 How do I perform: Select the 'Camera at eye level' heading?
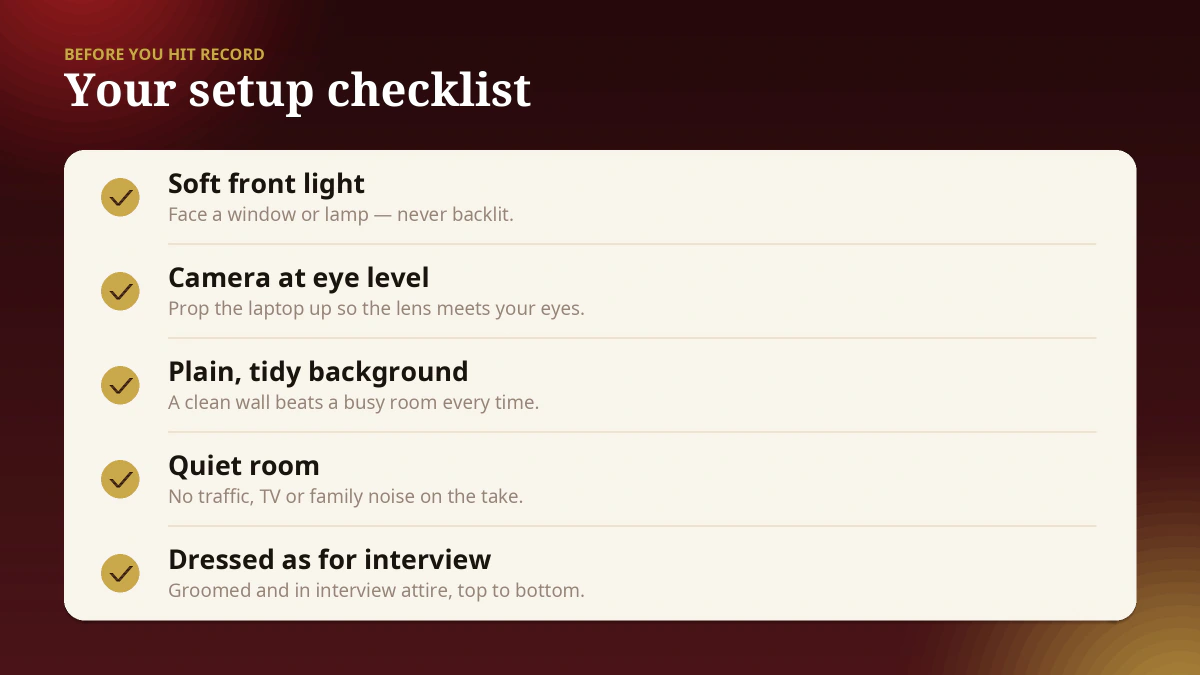pos(298,278)
